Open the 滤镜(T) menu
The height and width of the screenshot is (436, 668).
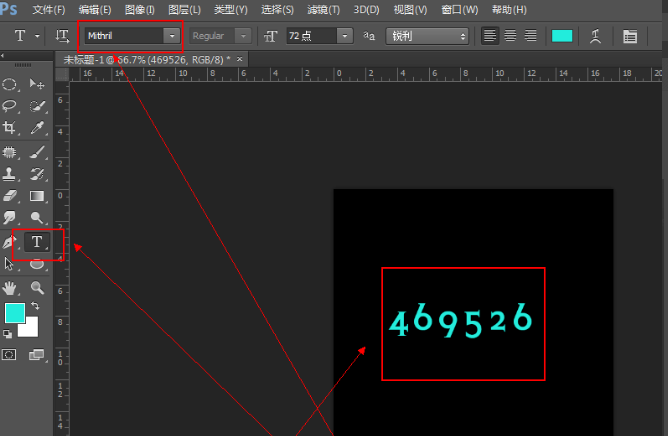point(323,9)
